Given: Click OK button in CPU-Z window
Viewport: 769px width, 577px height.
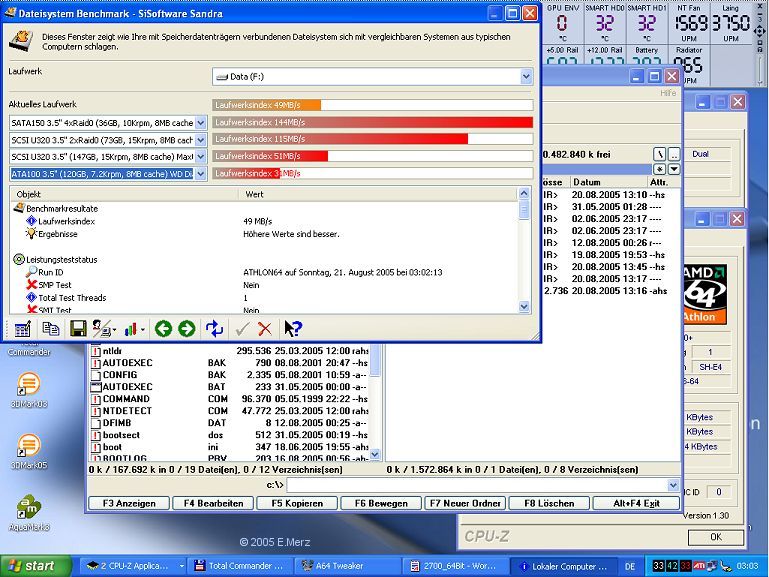Looking at the screenshot, I should click(716, 537).
